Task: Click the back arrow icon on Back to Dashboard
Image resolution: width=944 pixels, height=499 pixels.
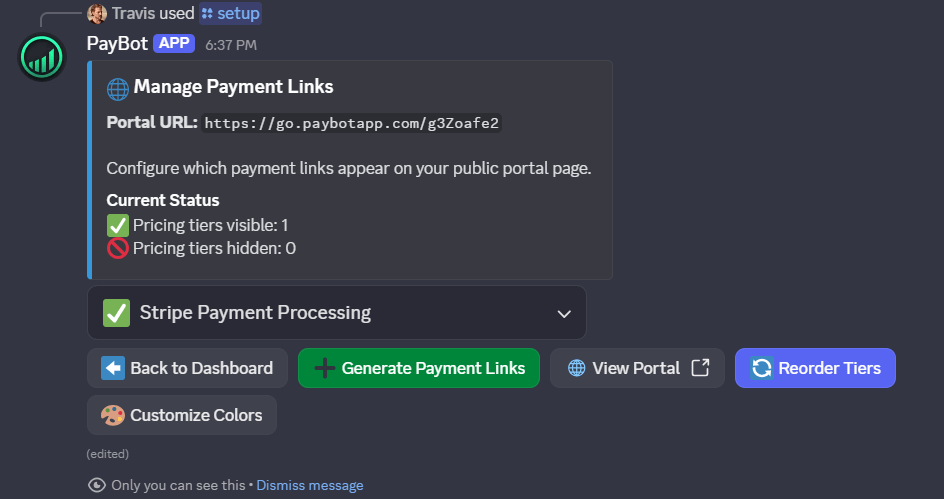Action: (113, 368)
